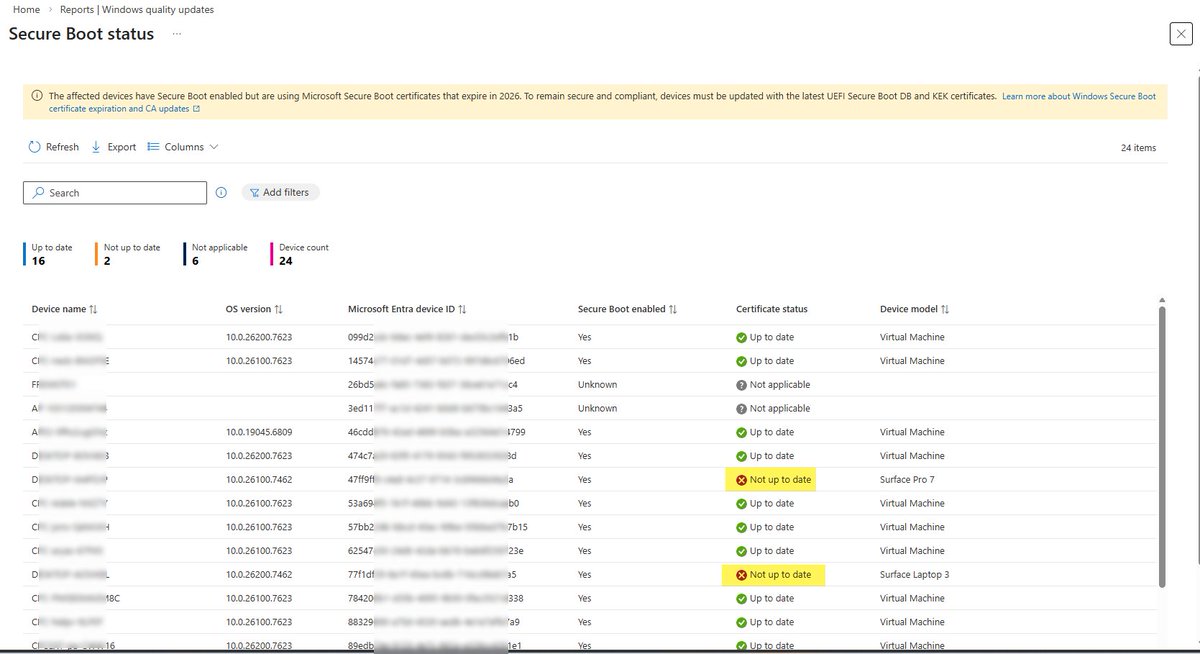Screen dimensions: 1200x654
Task: Open the ellipsis menu beside Secure Boot status
Action: [177, 34]
